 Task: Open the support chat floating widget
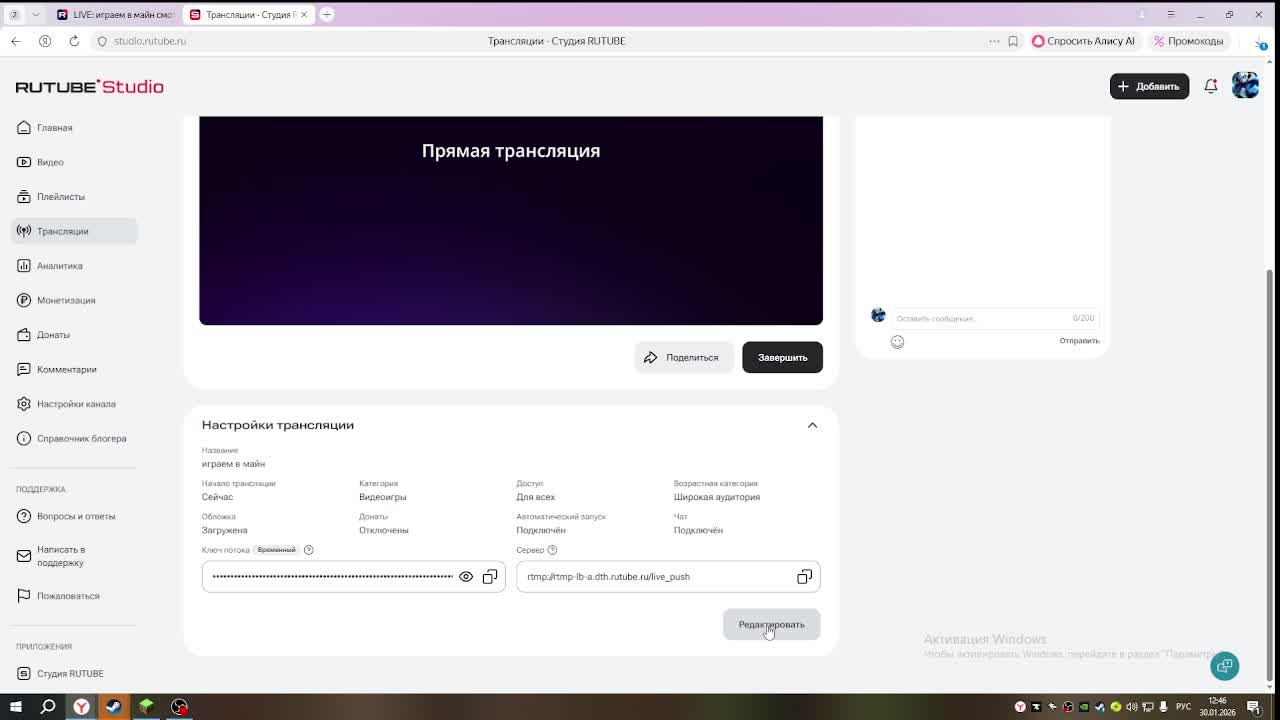(1224, 666)
